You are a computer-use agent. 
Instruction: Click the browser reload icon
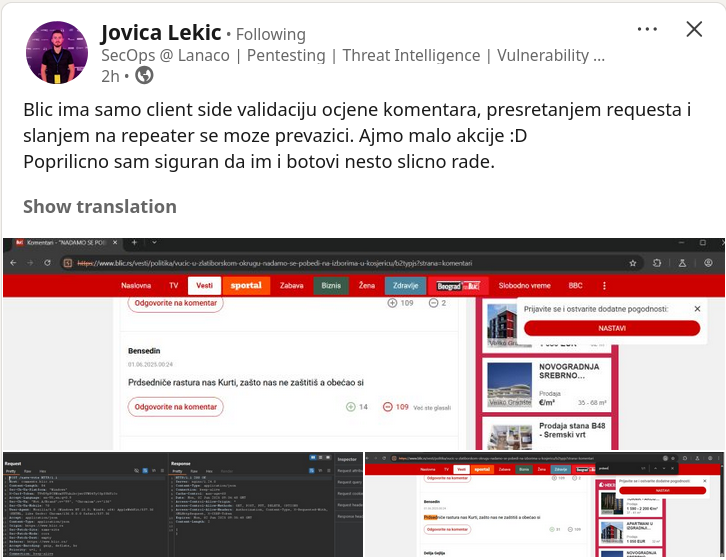(x=47, y=263)
